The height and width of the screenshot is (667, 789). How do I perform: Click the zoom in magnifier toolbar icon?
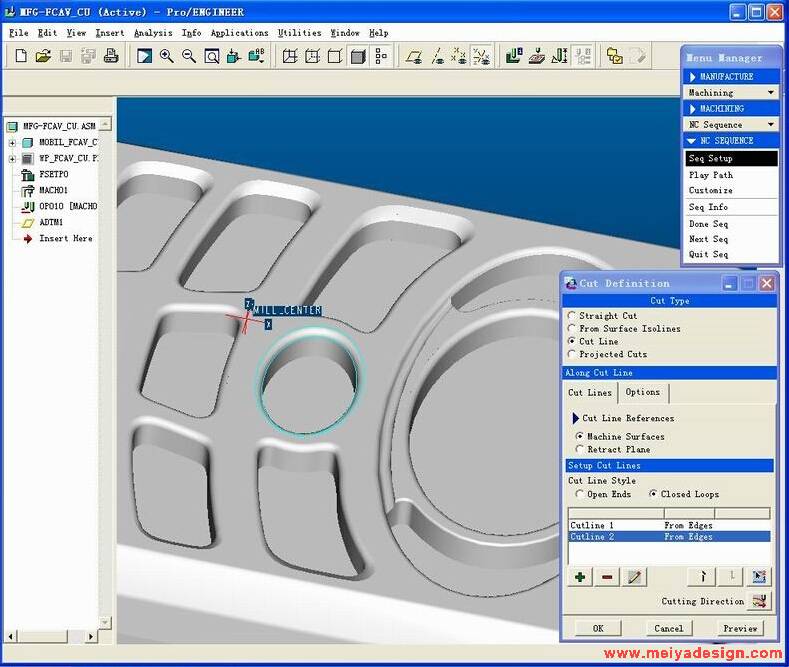click(x=167, y=56)
